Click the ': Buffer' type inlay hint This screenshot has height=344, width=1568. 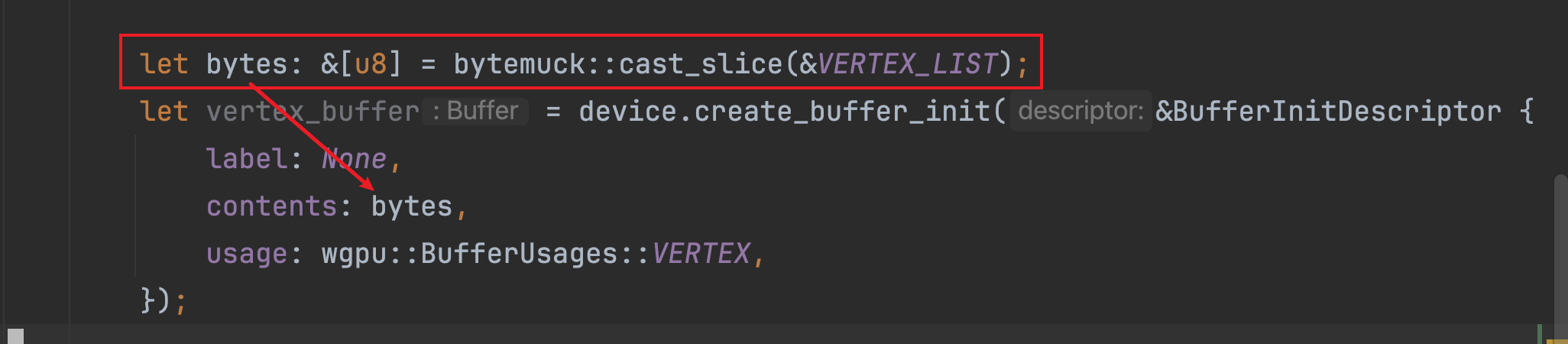(475, 112)
